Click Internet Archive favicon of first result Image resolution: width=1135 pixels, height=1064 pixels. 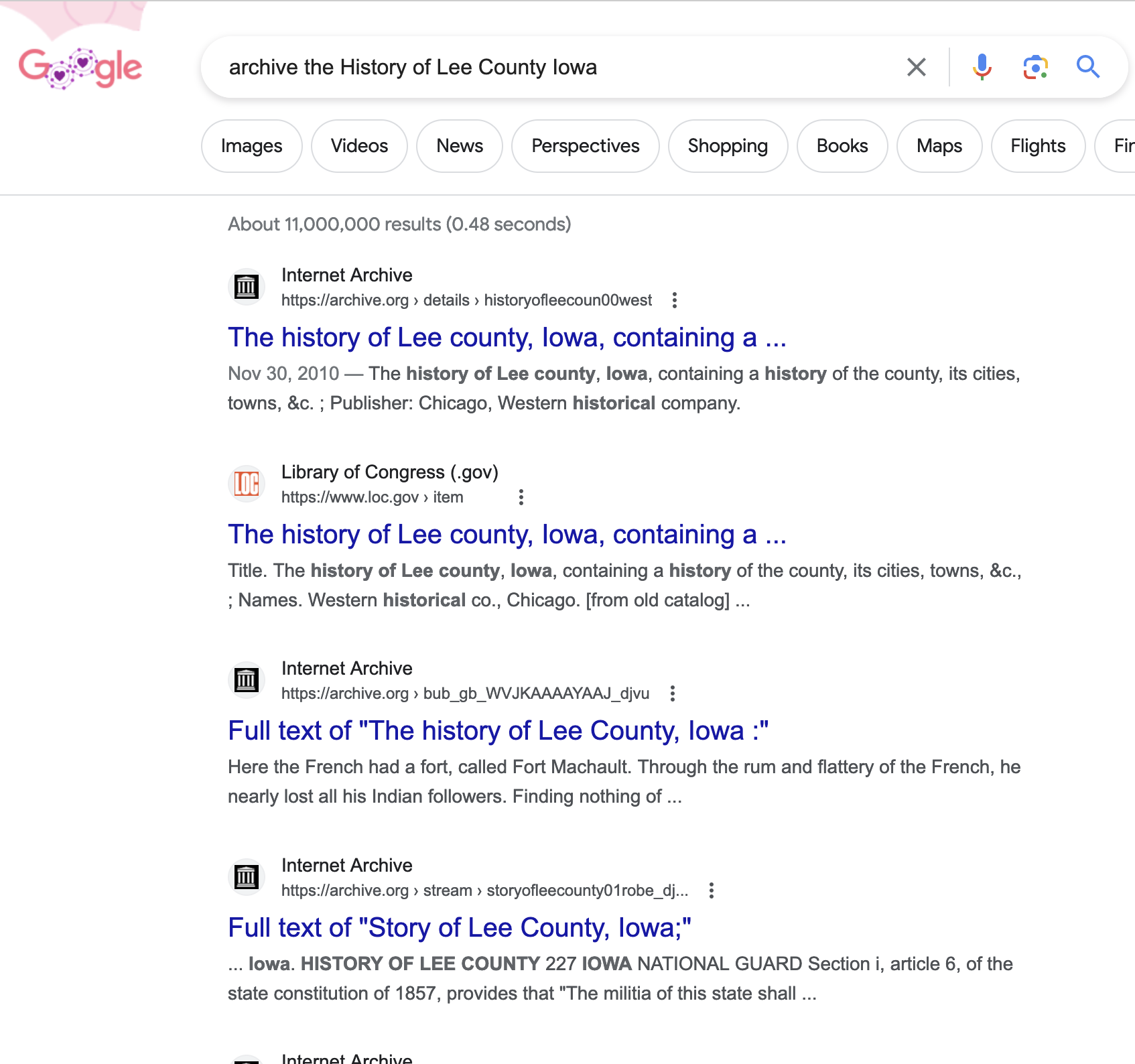[247, 287]
